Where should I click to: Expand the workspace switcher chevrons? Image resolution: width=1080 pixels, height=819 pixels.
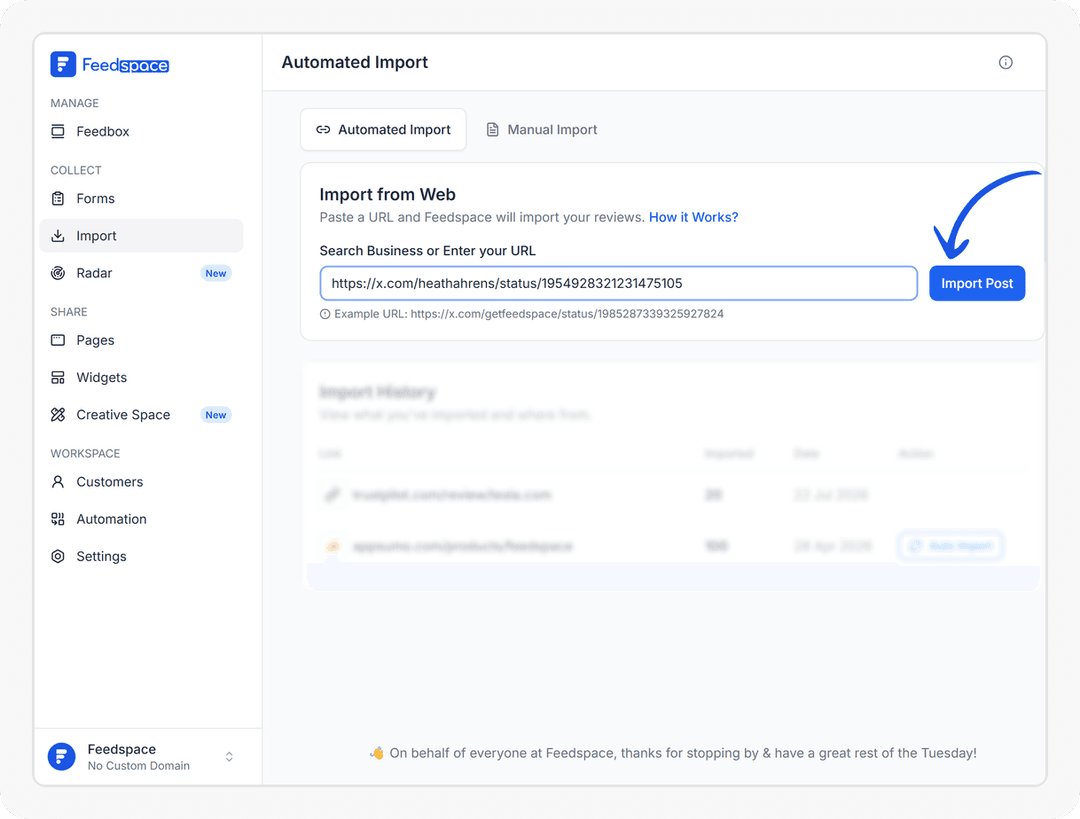click(x=229, y=756)
